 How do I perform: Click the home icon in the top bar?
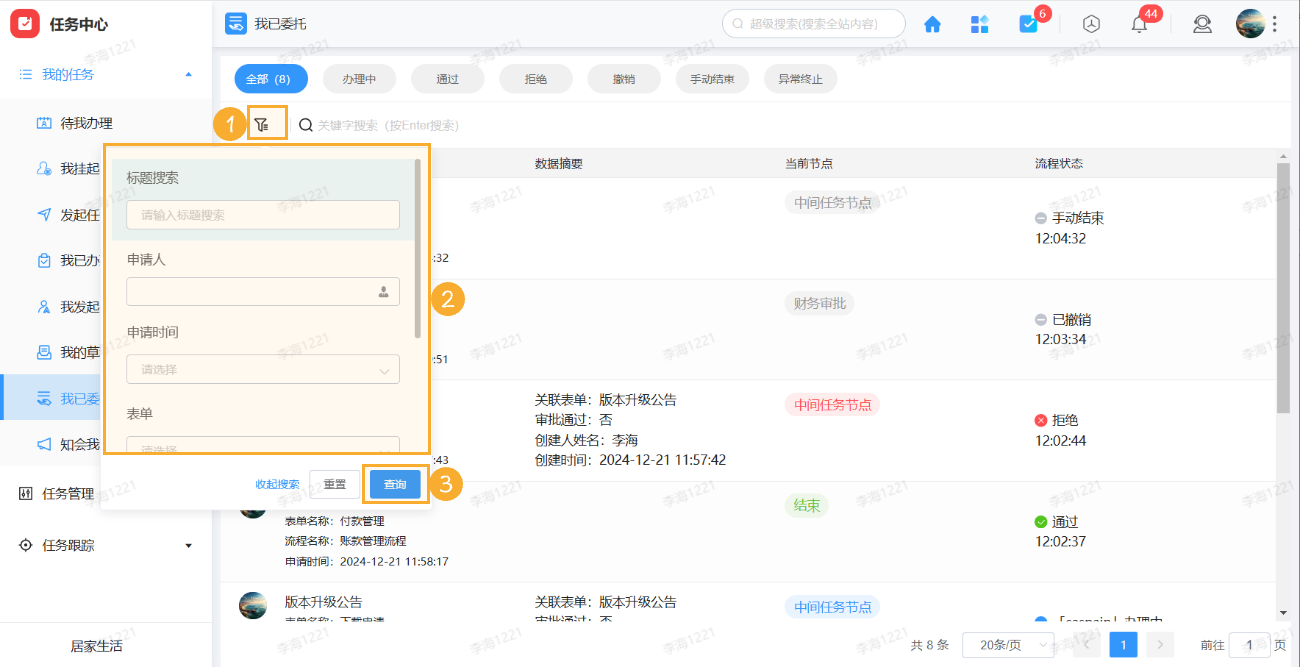click(x=932, y=23)
